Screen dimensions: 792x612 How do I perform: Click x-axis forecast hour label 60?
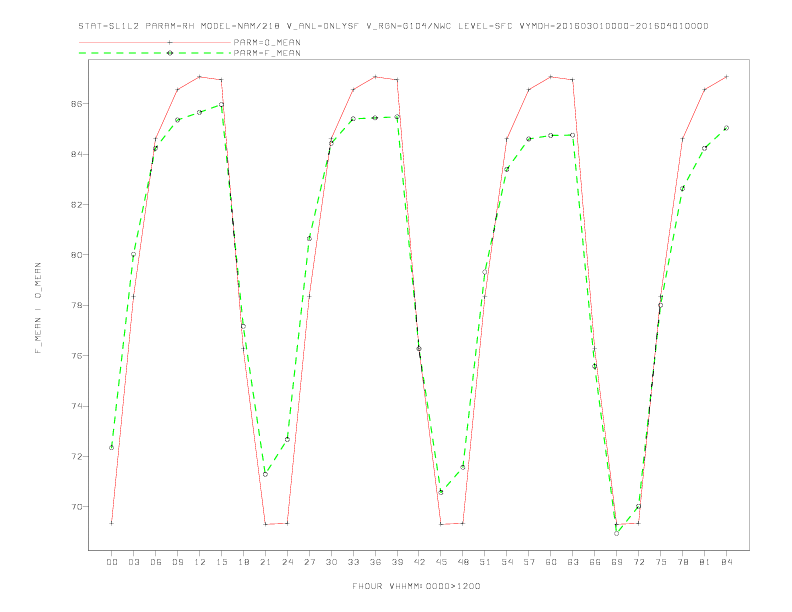coord(551,562)
